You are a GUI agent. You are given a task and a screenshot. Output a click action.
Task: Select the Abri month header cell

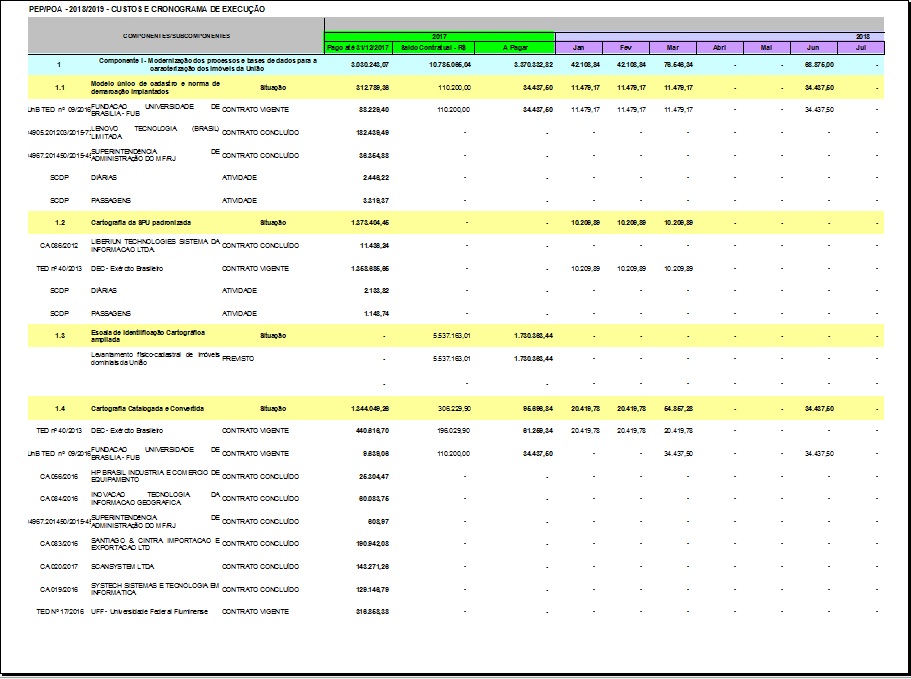[x=719, y=48]
